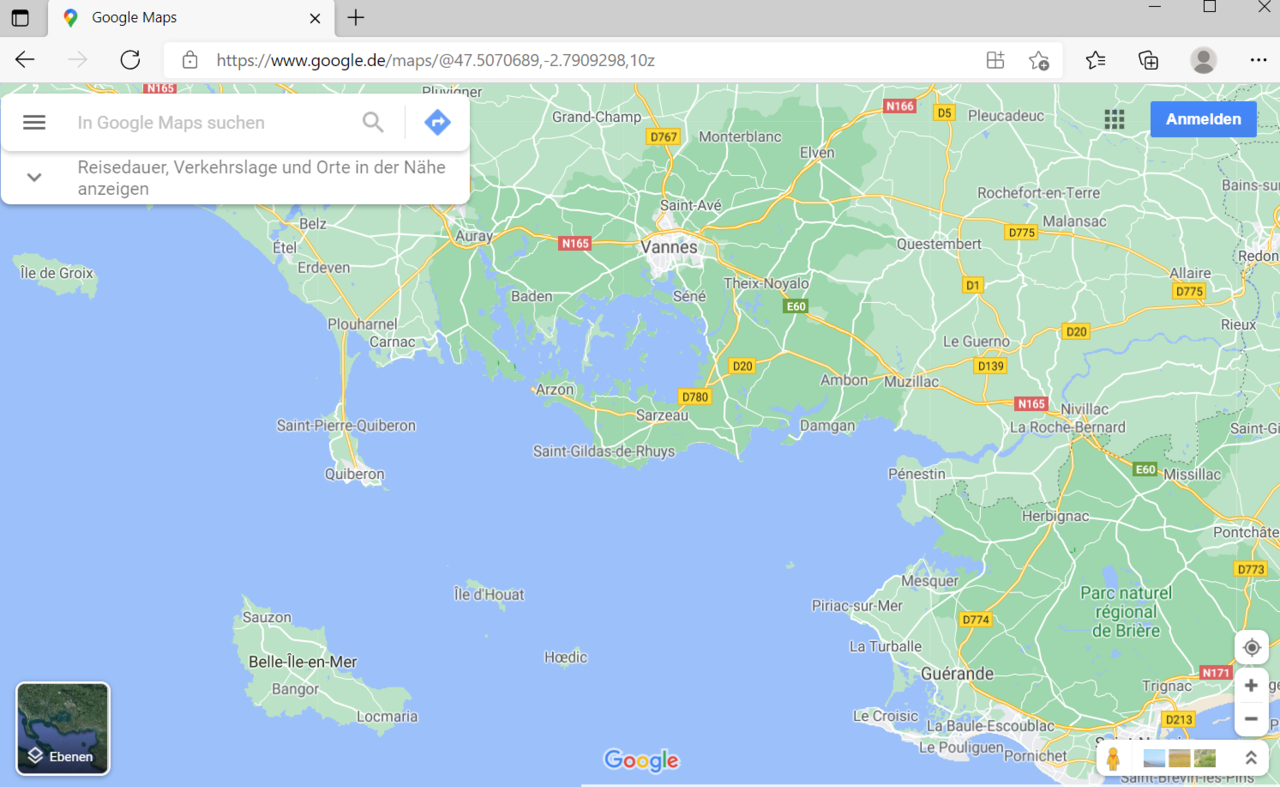The image size is (1280, 787).
Task: Click the Piriac-sur-Mer label
Action: click(857, 606)
